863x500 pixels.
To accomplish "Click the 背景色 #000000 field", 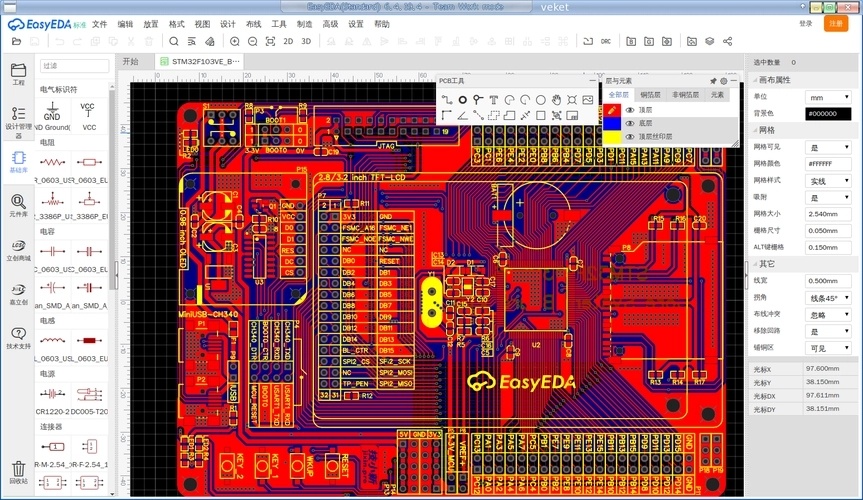I will click(x=828, y=113).
